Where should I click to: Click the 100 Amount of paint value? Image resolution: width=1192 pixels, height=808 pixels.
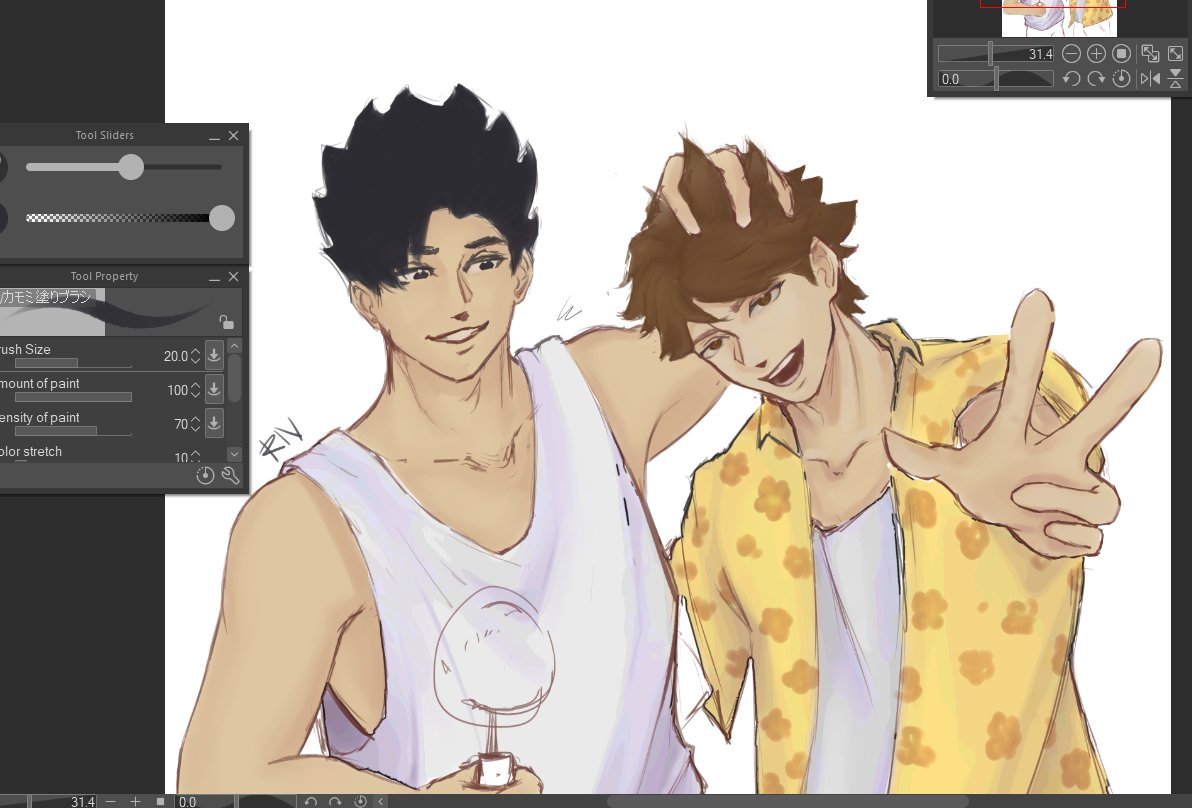[x=177, y=390]
